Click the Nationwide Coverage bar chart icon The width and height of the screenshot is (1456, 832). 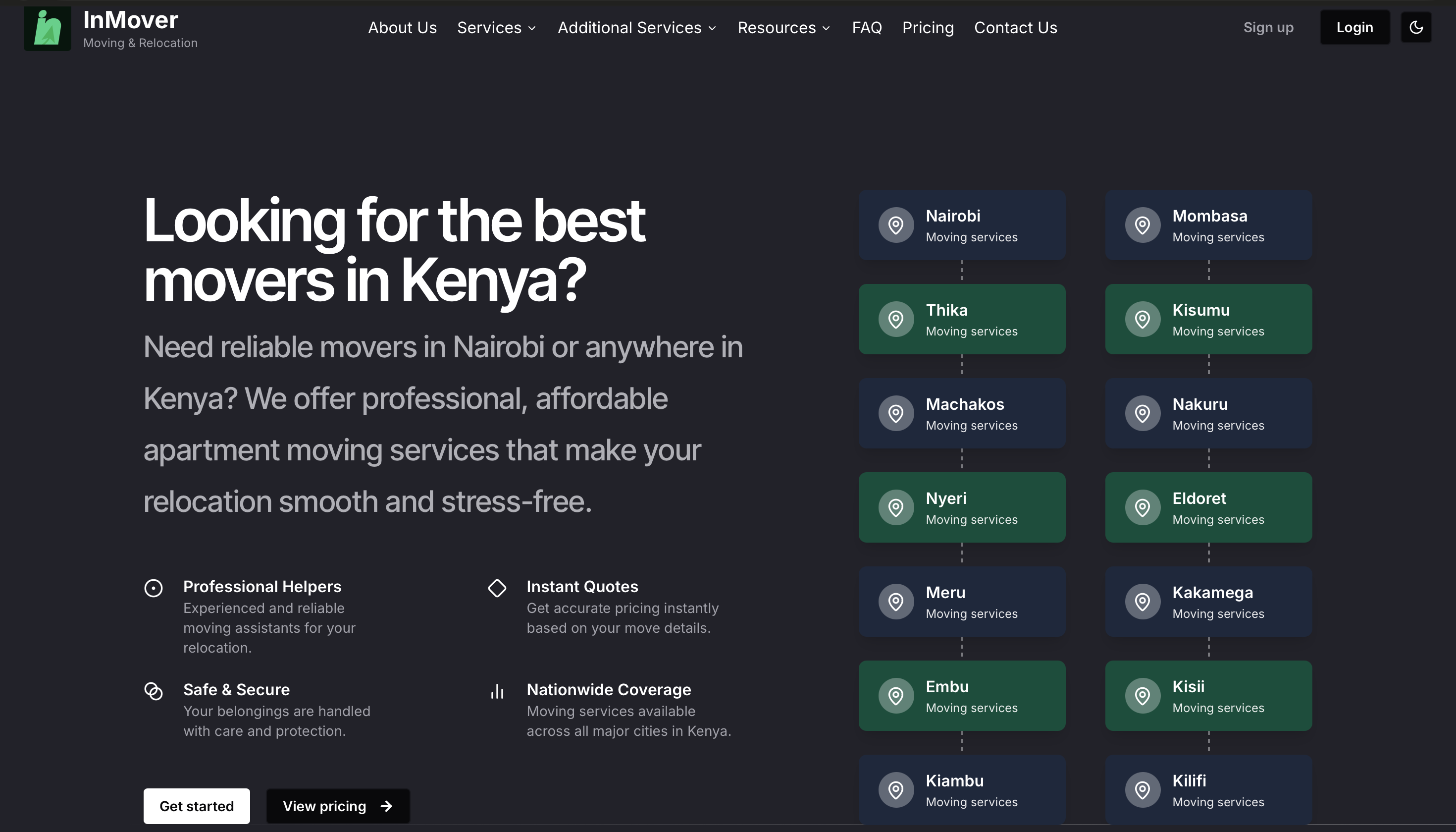coord(497,691)
